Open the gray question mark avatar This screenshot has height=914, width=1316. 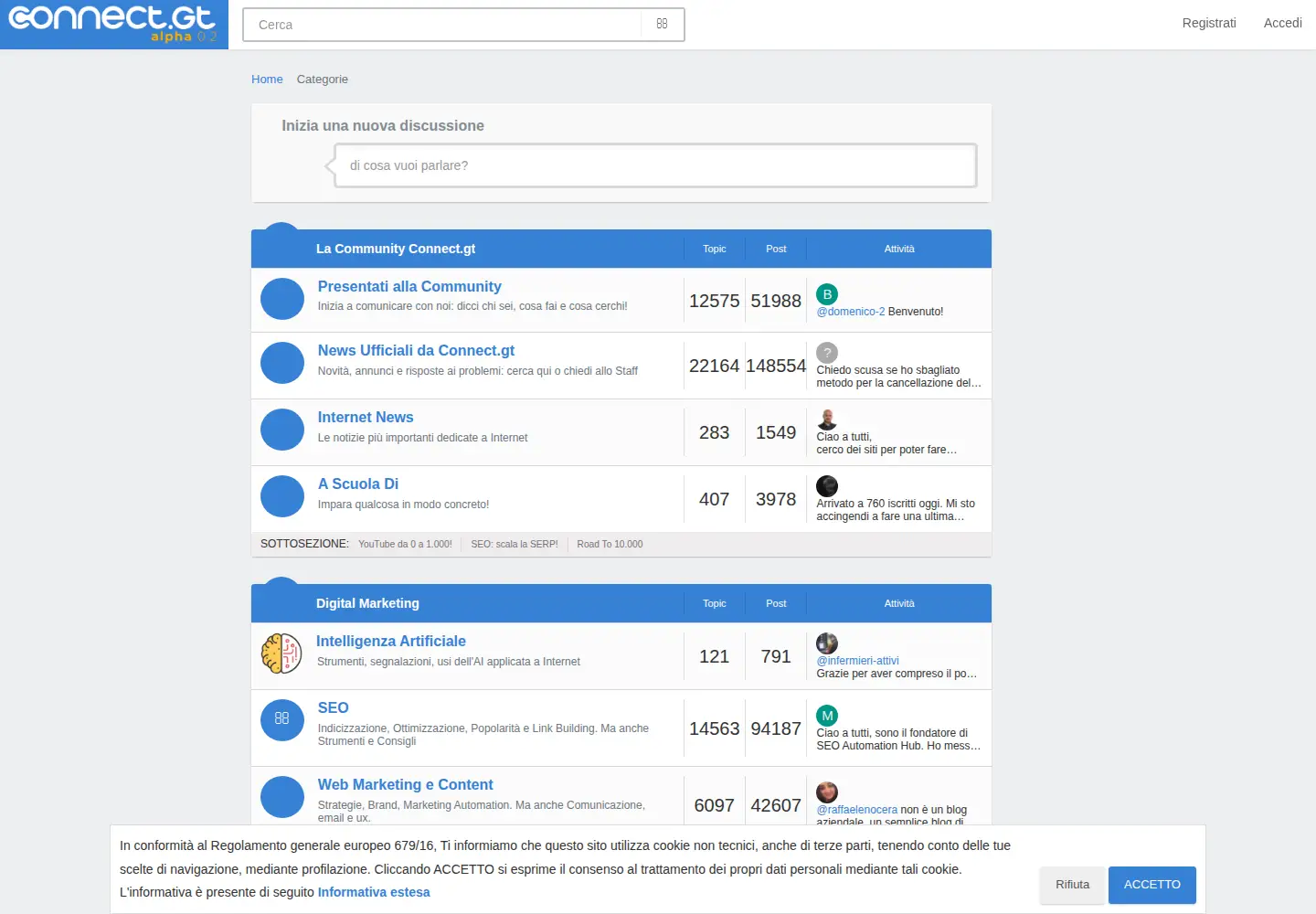coord(827,353)
